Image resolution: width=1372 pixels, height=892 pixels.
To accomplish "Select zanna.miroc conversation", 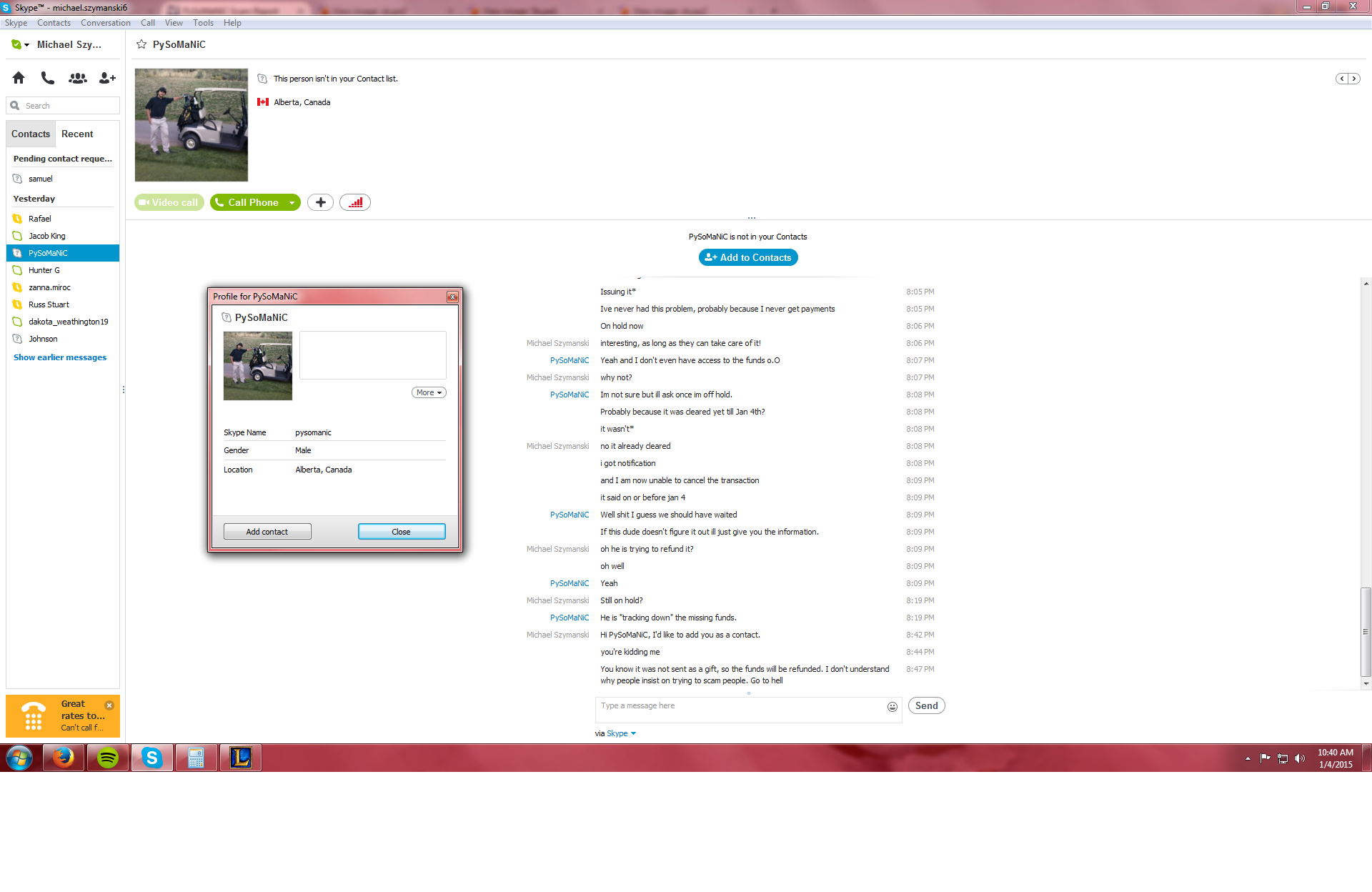I will 63,287.
